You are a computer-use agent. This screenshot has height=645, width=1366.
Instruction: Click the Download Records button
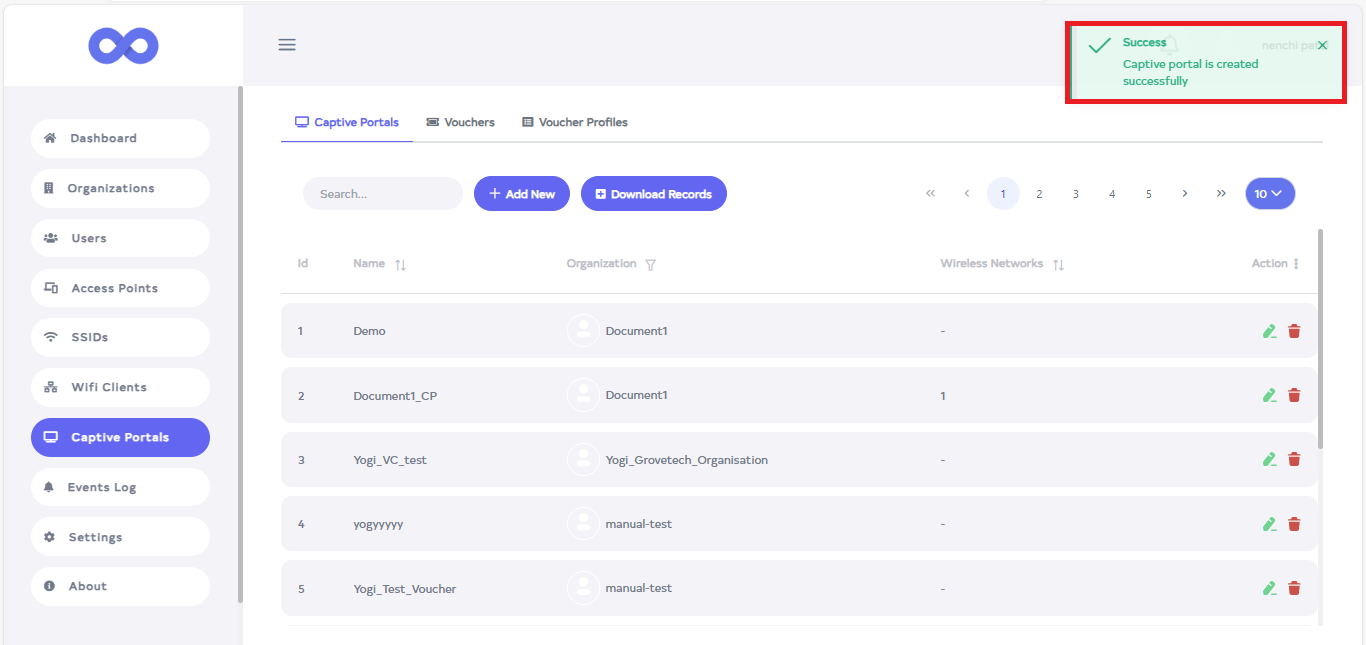[x=653, y=194]
